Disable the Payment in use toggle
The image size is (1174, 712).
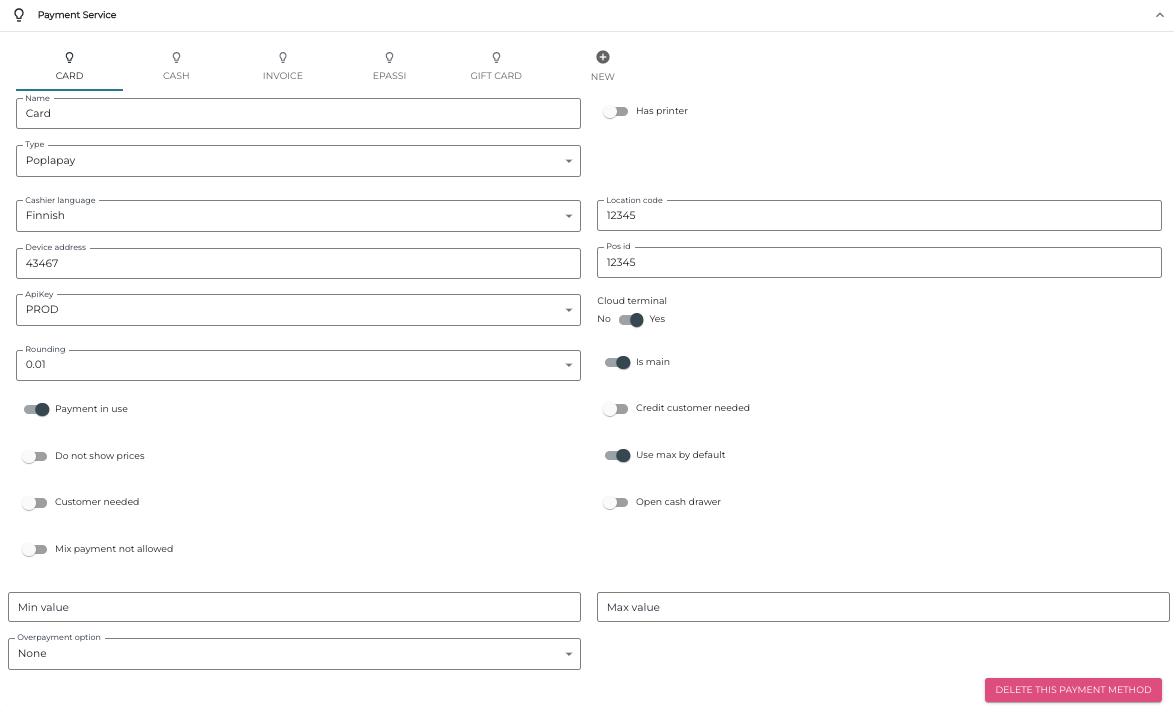tap(35, 409)
